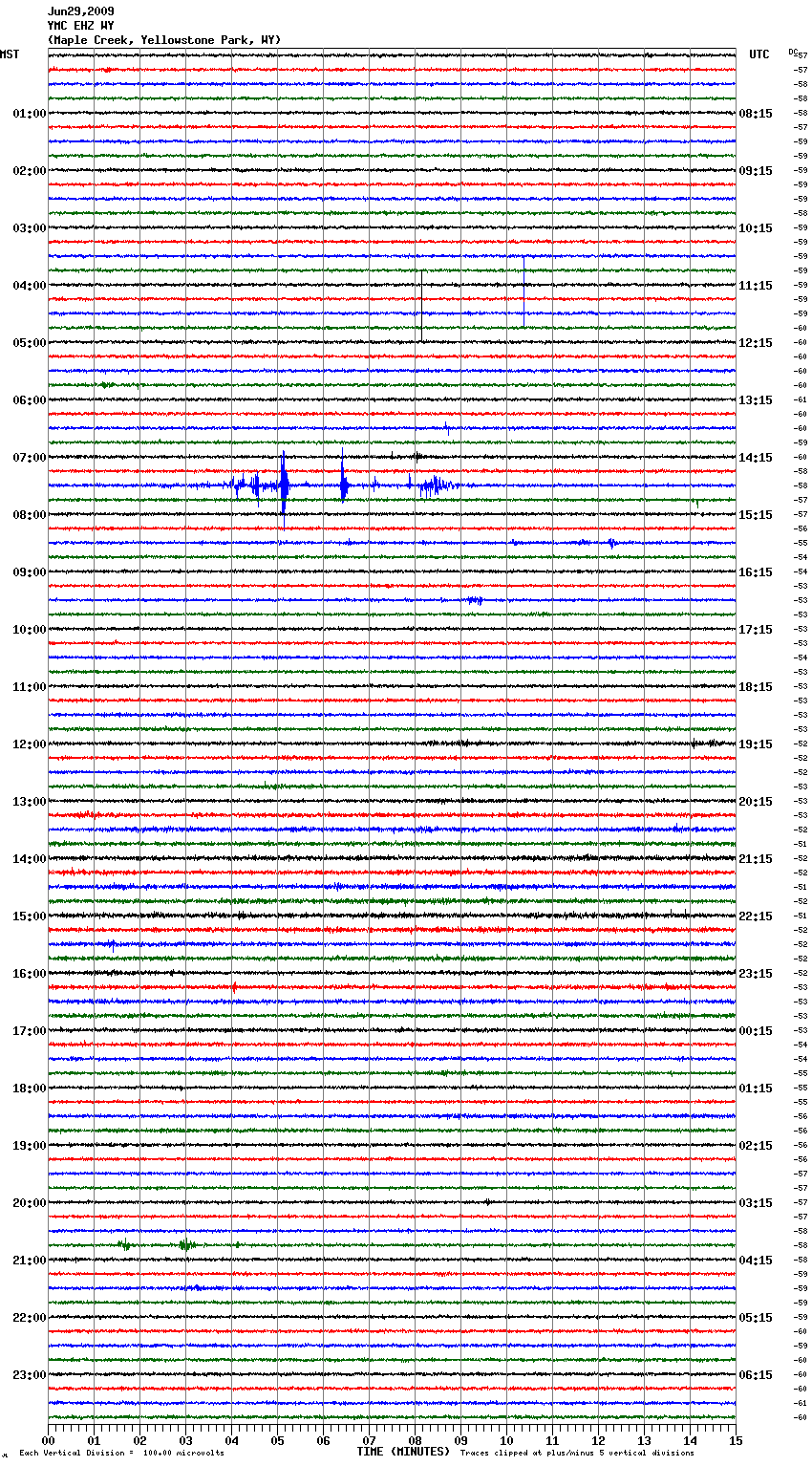The image size is (812, 1466).
Task: Click the 03:15 UTC time label
Action: [x=756, y=1203]
